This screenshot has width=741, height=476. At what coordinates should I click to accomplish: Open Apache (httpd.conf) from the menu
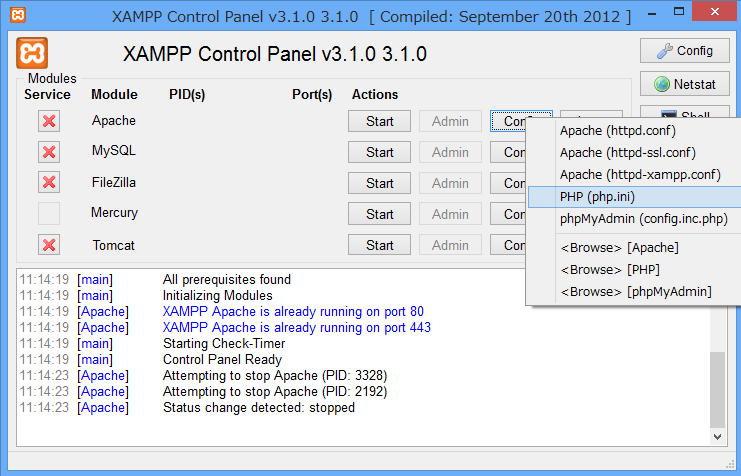pos(634,130)
